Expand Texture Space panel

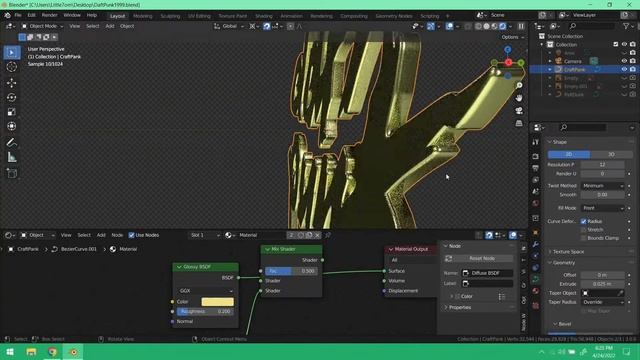[x=569, y=252]
